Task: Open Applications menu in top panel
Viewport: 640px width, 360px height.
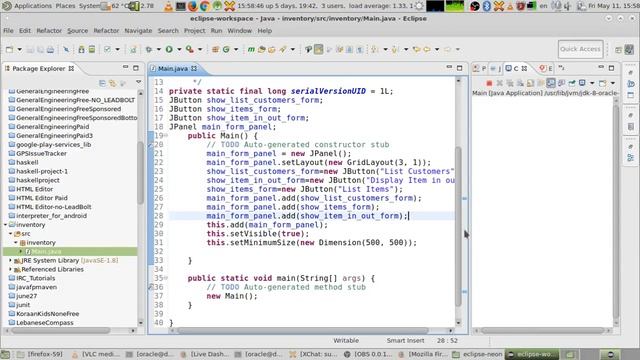Action: pyautogui.click(x=33, y=6)
